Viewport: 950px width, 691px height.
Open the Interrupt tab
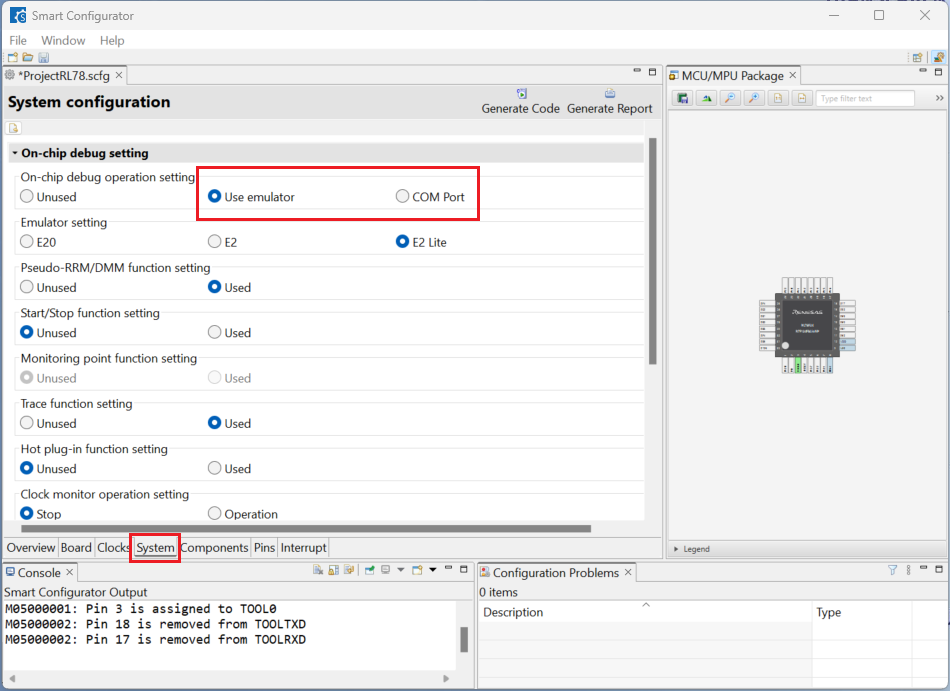point(304,547)
